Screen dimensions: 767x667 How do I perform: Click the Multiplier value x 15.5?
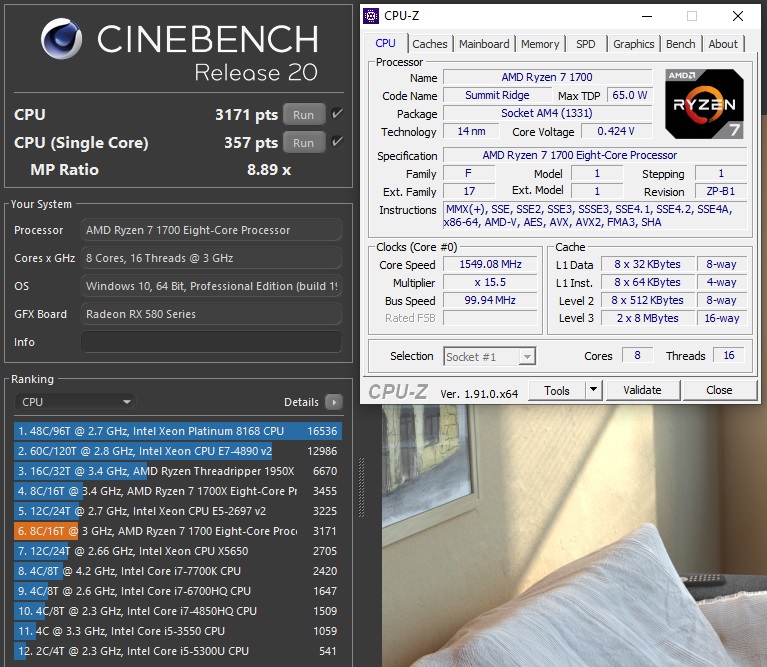491,283
